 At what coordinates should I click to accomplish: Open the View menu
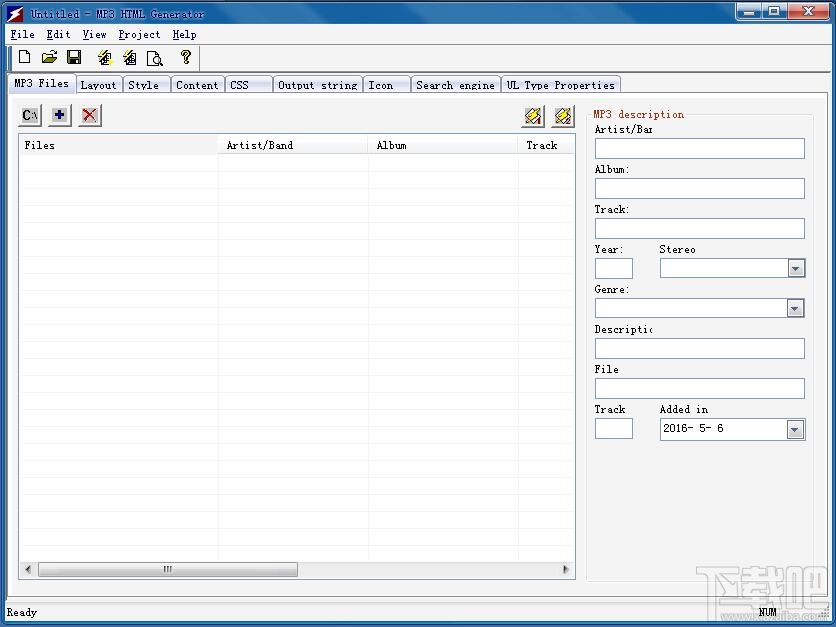pyautogui.click(x=94, y=35)
